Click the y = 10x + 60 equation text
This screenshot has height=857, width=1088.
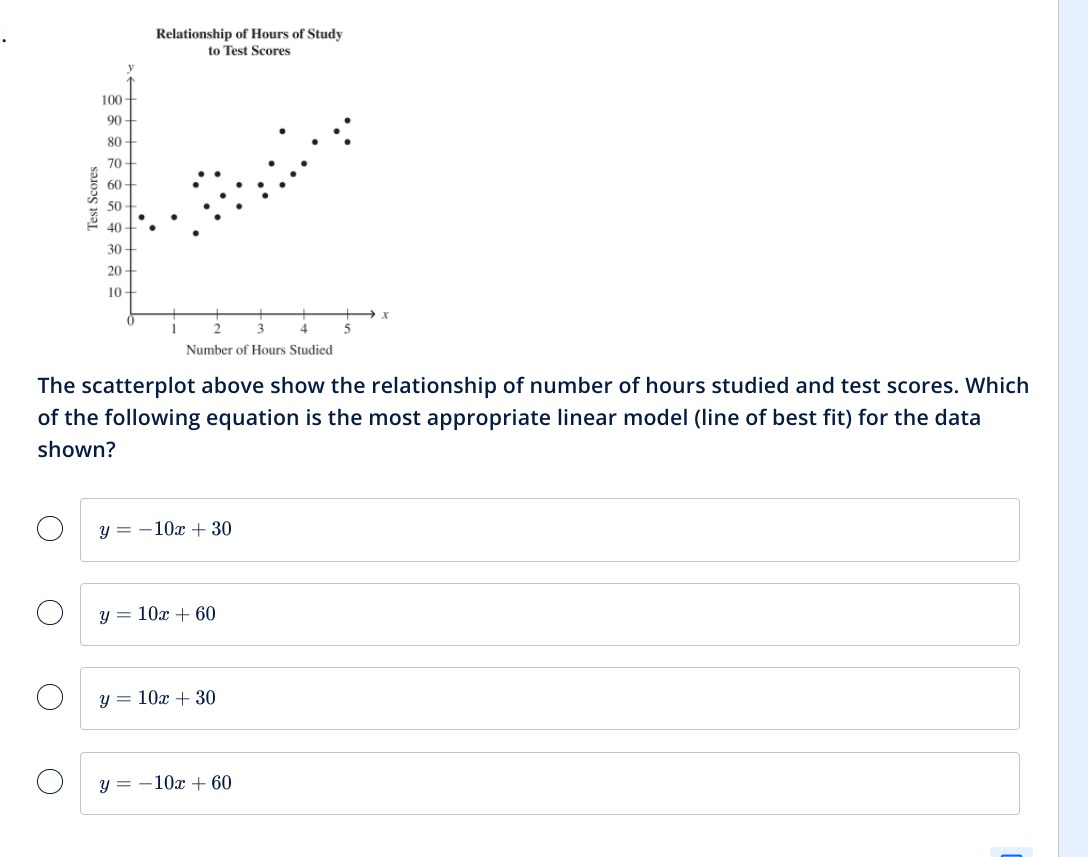(x=158, y=614)
